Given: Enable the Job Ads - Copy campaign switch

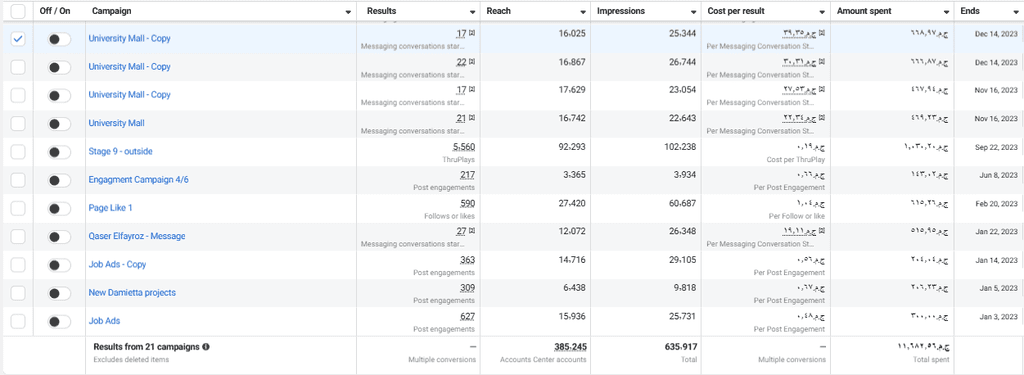Looking at the screenshot, I should [x=59, y=265].
